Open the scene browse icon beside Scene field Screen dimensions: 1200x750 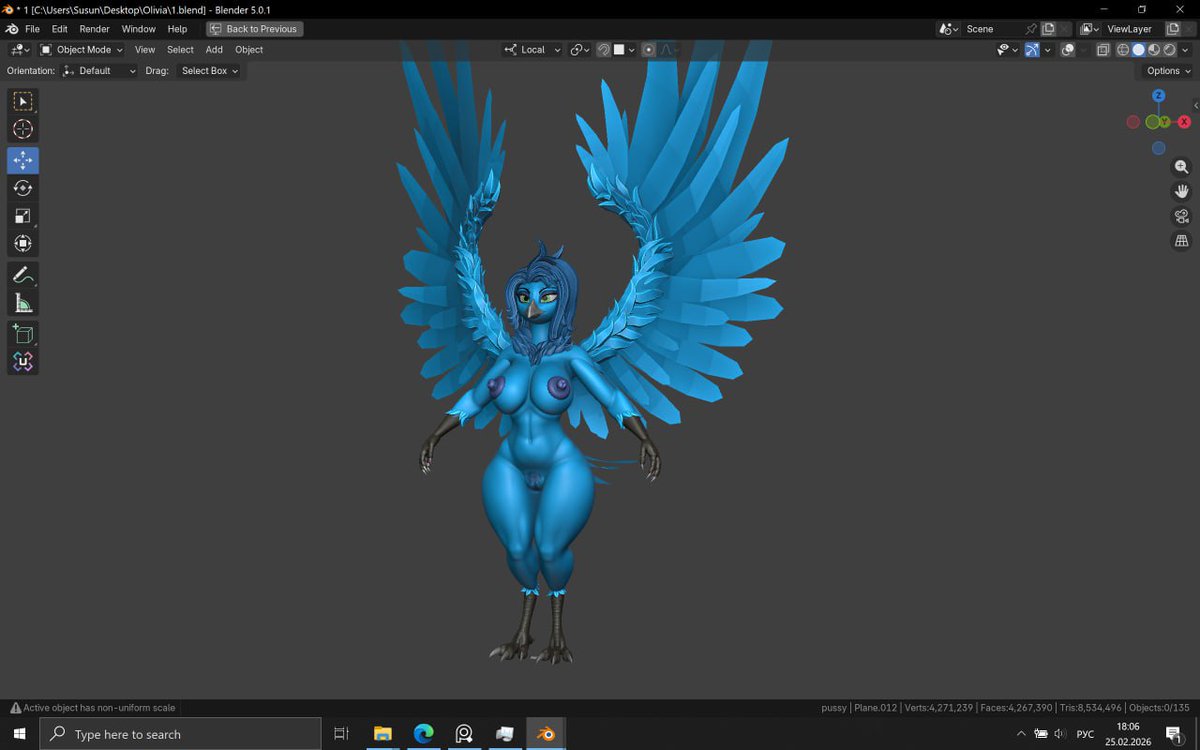[948, 29]
